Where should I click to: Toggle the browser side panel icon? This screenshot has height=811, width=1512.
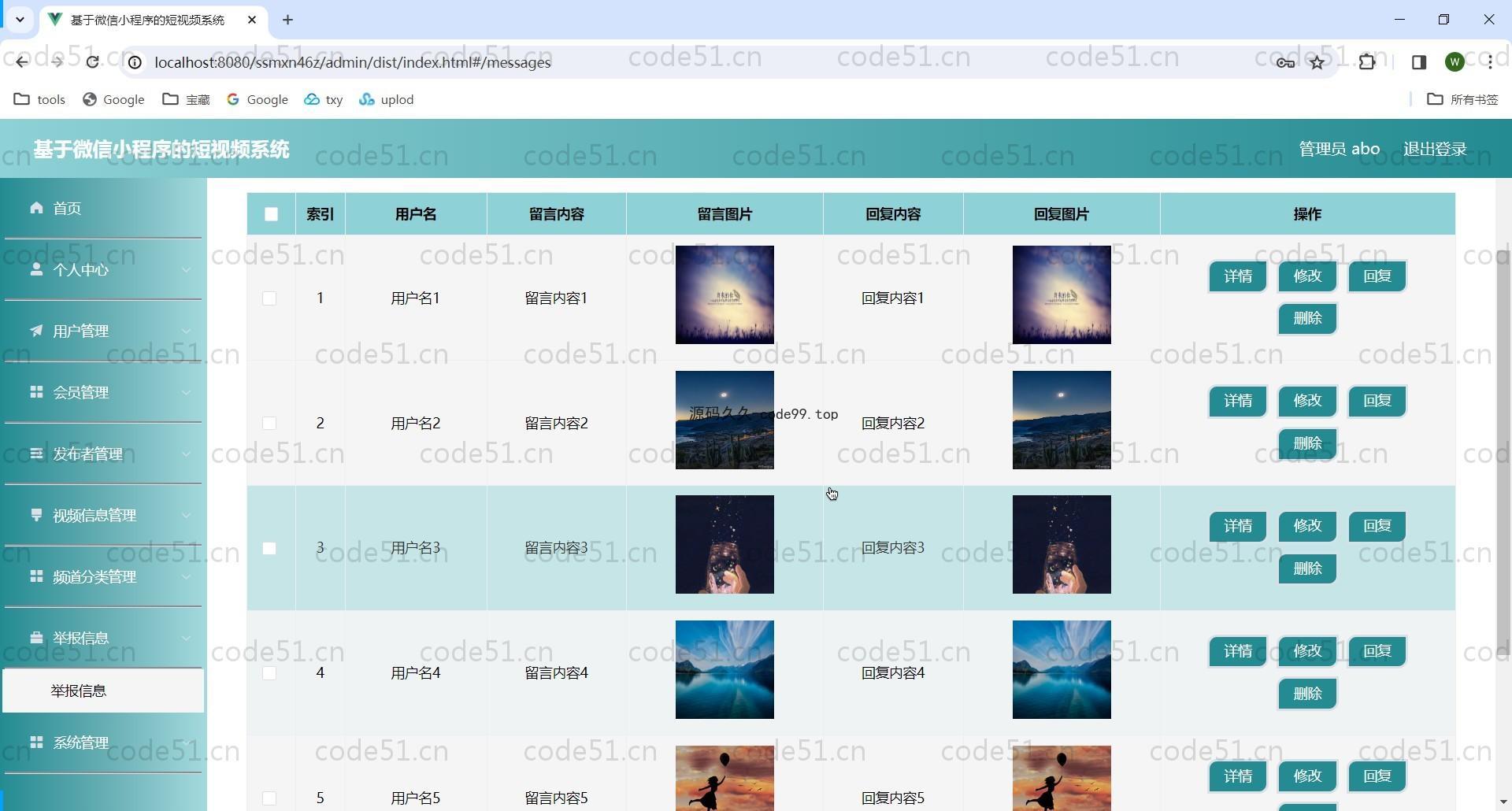(x=1419, y=62)
